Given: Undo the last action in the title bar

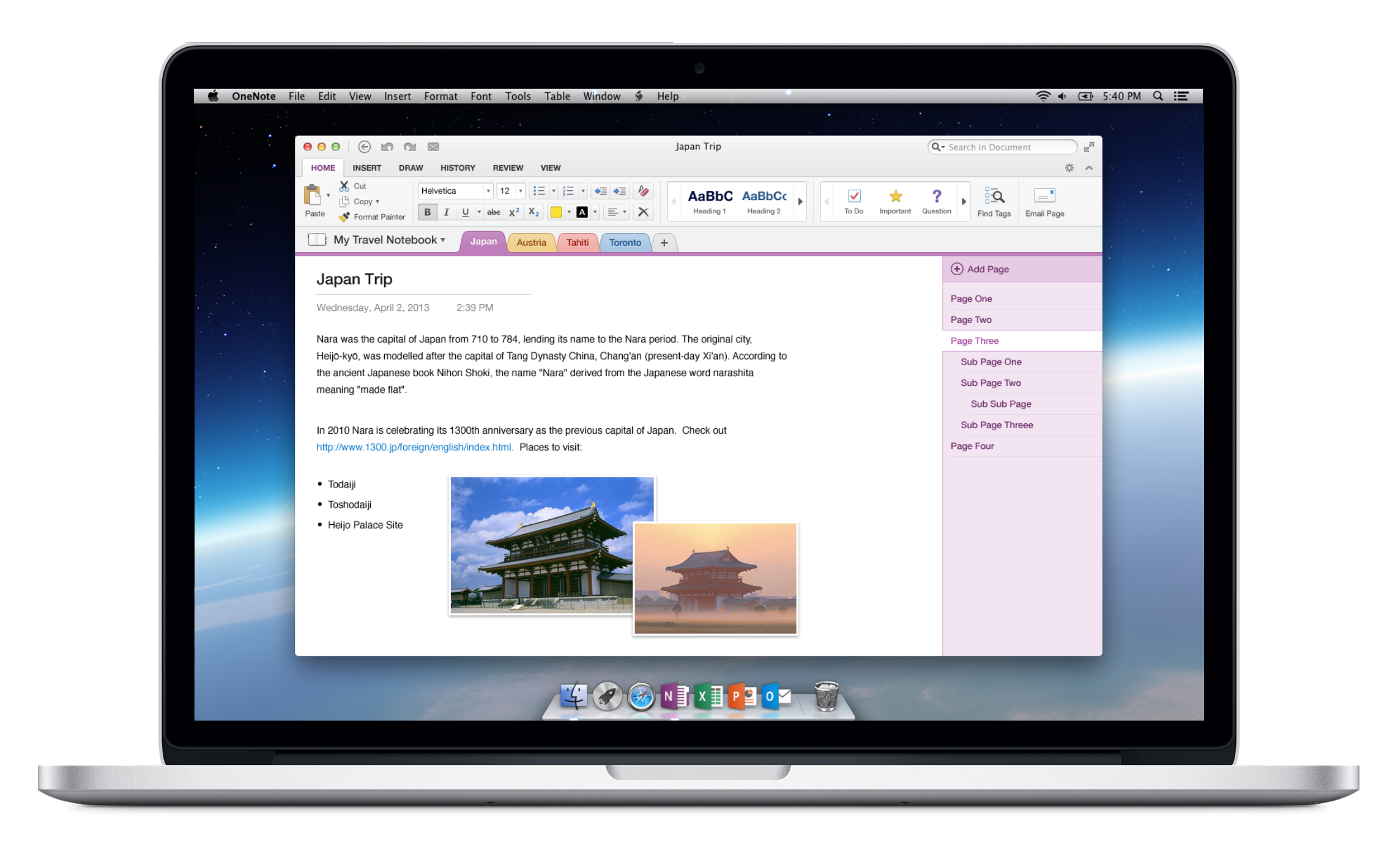Looking at the screenshot, I should pos(387,147).
